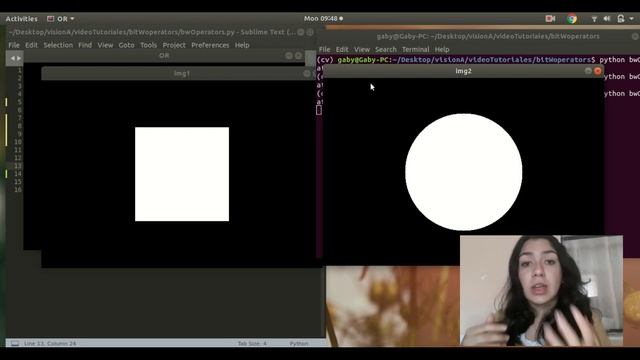The width and height of the screenshot is (640, 360).
Task: Click the white square in the img1 window
Action: tap(182, 174)
